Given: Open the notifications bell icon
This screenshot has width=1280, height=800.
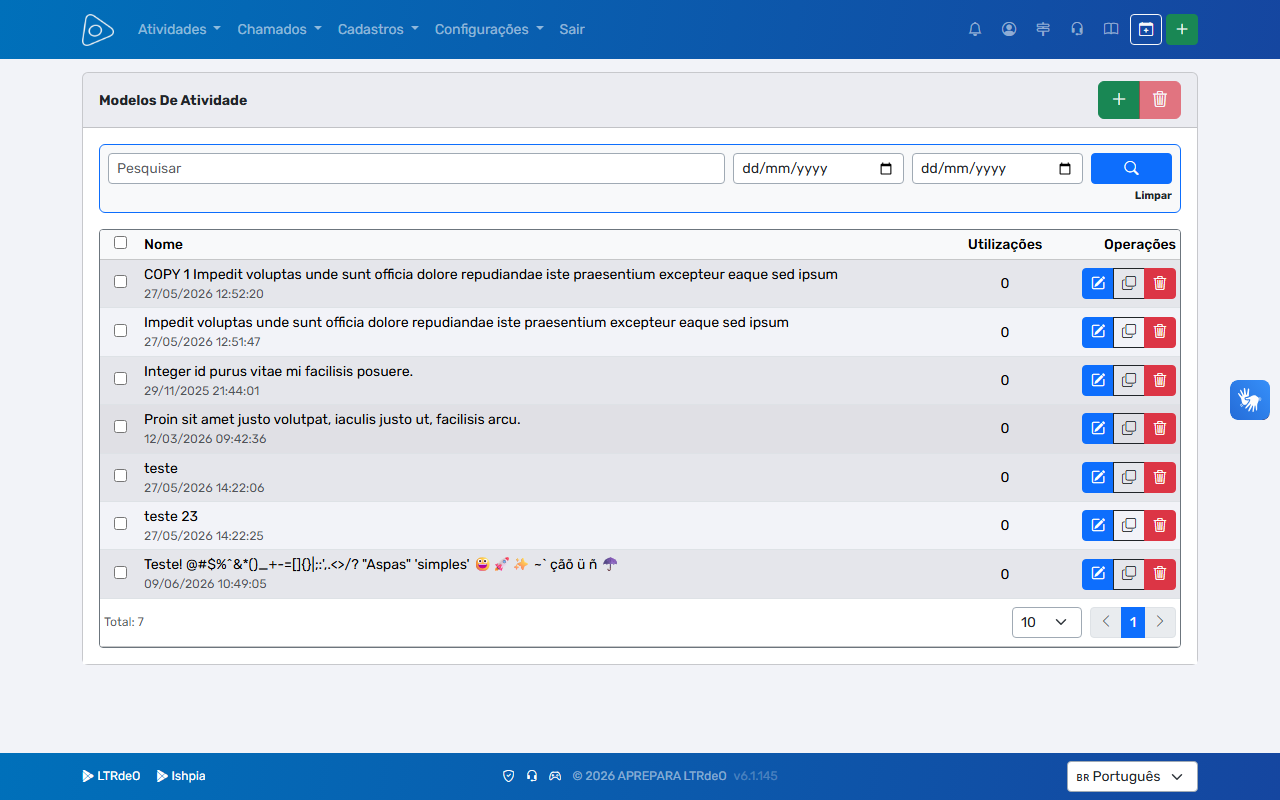Looking at the screenshot, I should tap(975, 29).
